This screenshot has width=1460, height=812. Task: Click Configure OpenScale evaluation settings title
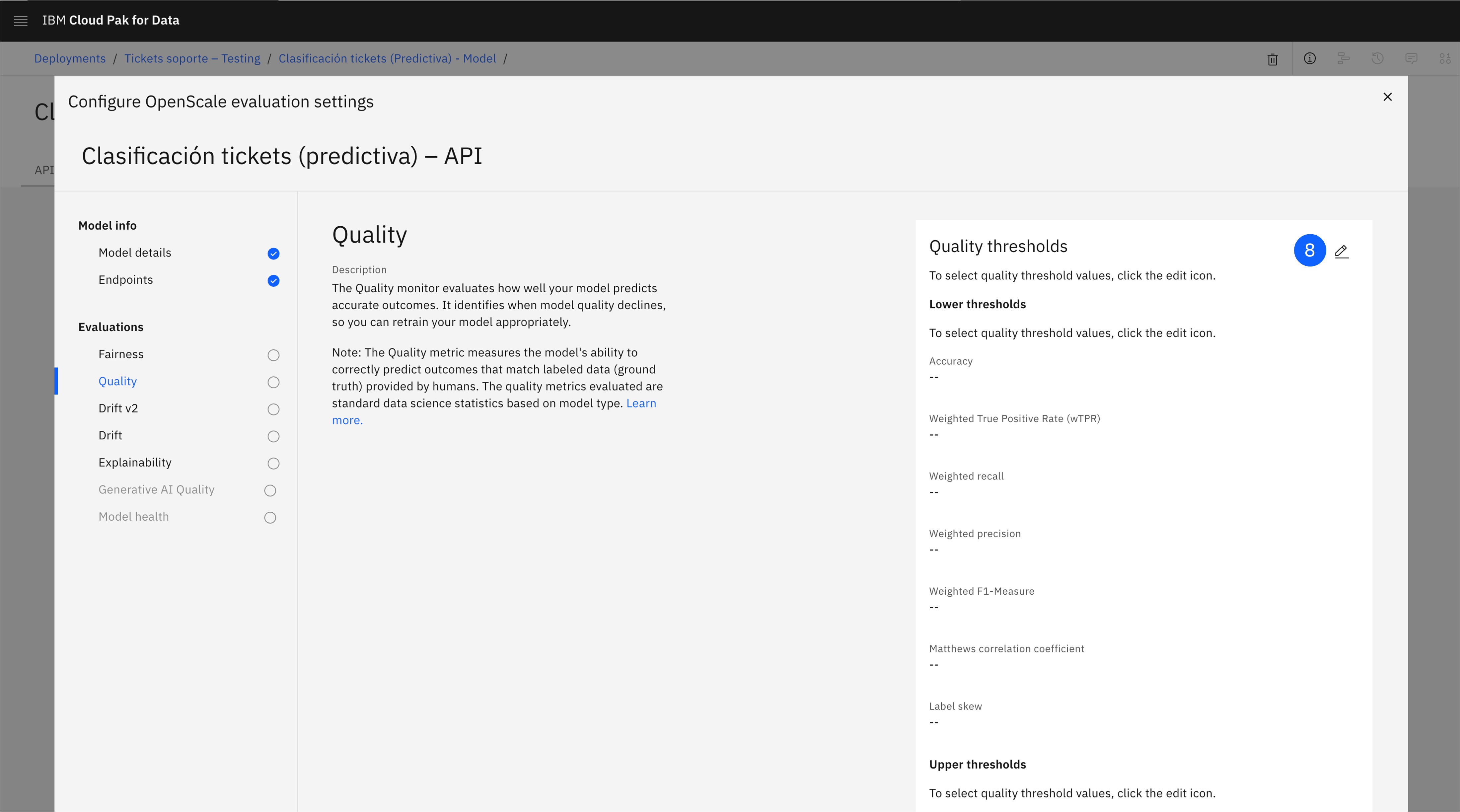coord(220,102)
